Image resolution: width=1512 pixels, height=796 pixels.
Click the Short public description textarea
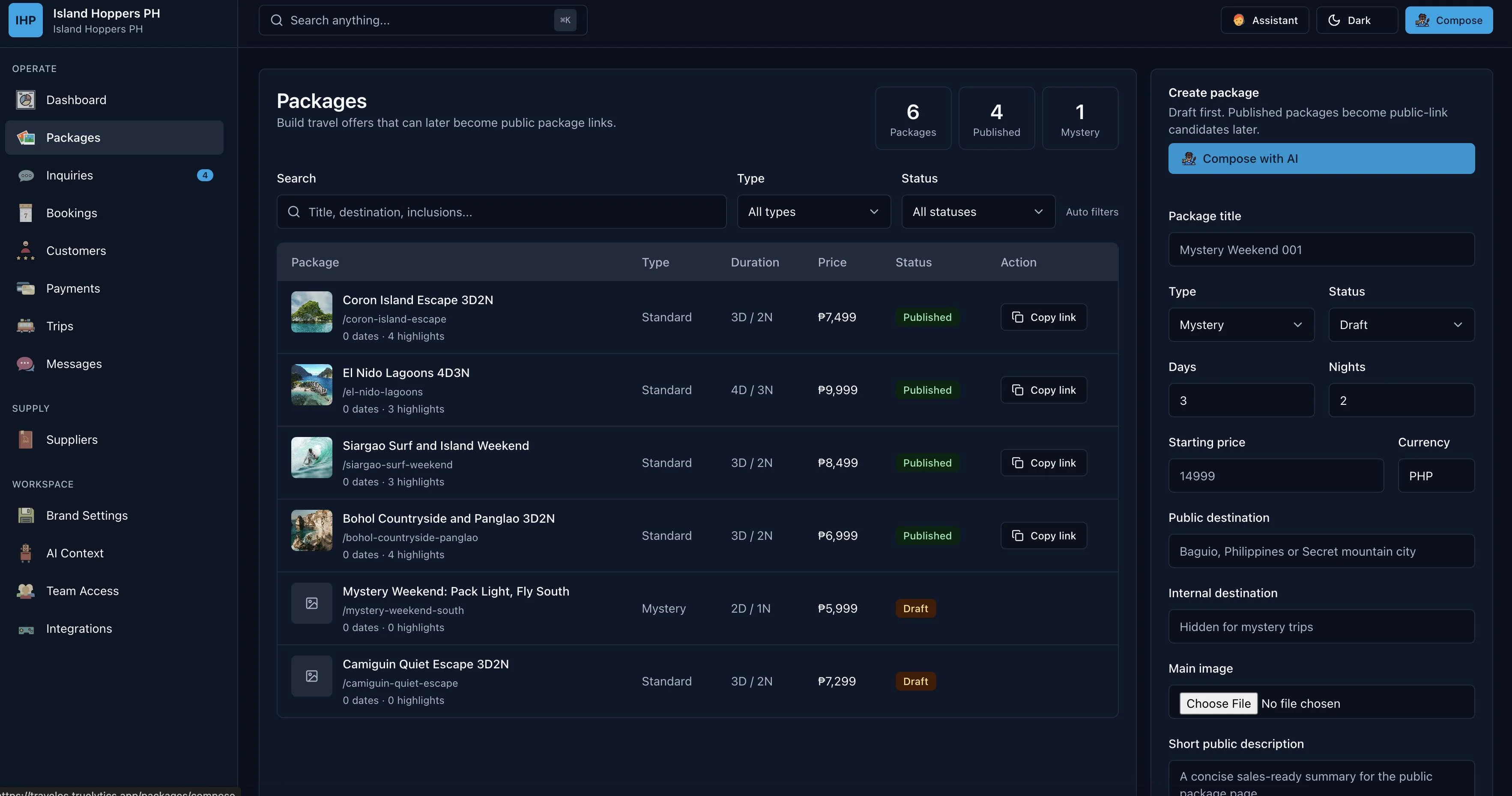1321,778
